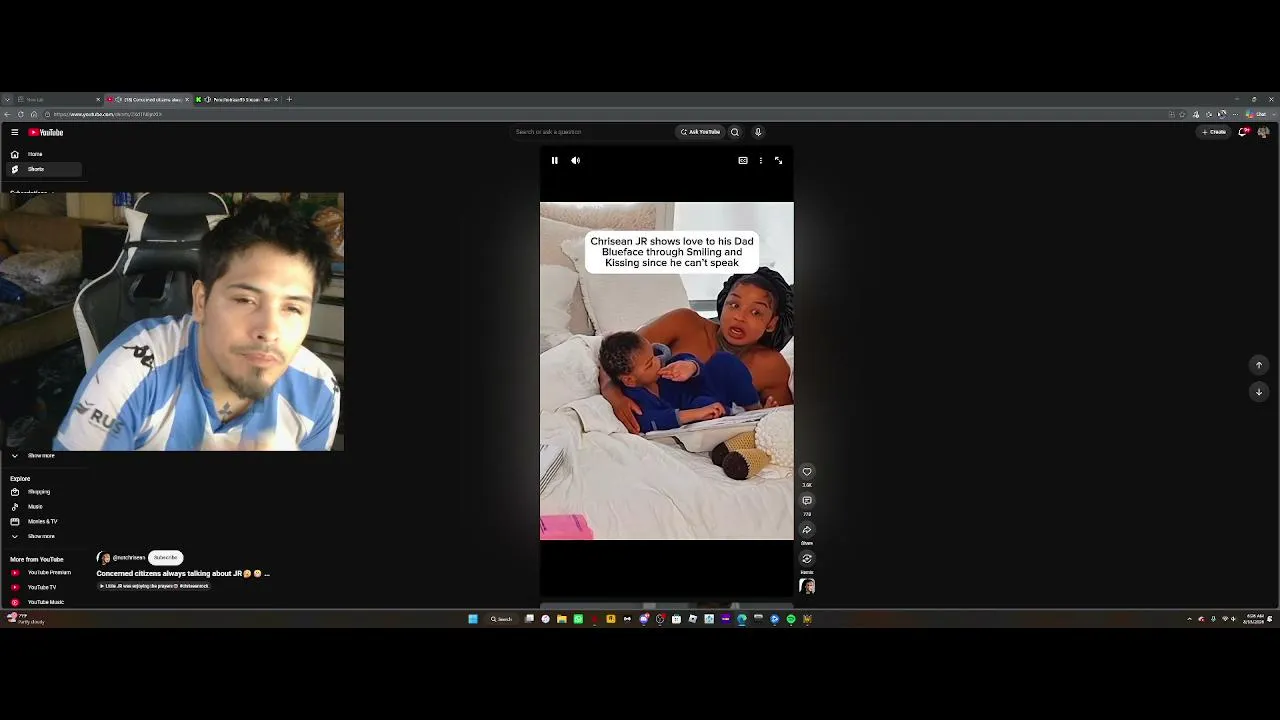The image size is (1280, 720).
Task: Open Movies & TV in Explore
Action: (x=43, y=522)
